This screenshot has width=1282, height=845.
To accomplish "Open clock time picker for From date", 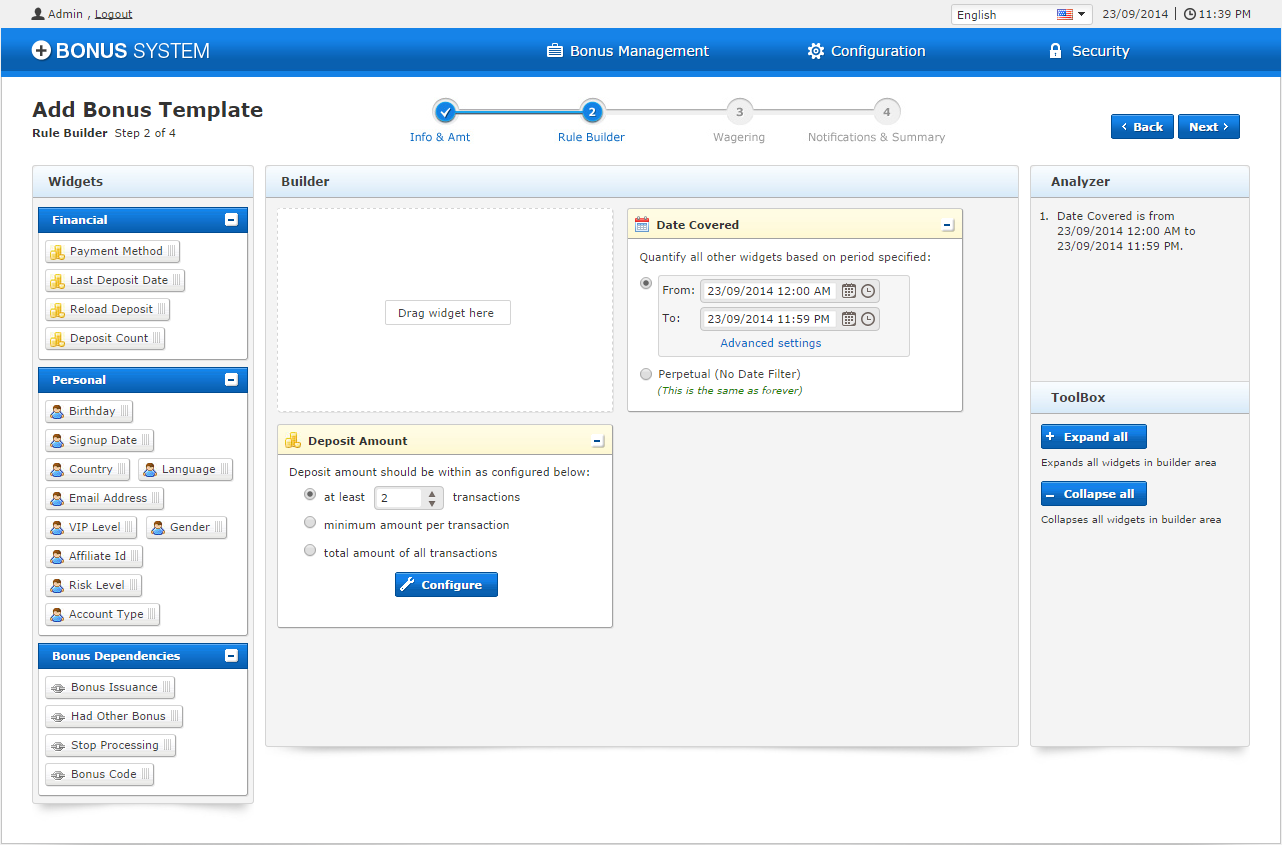I will [868, 291].
